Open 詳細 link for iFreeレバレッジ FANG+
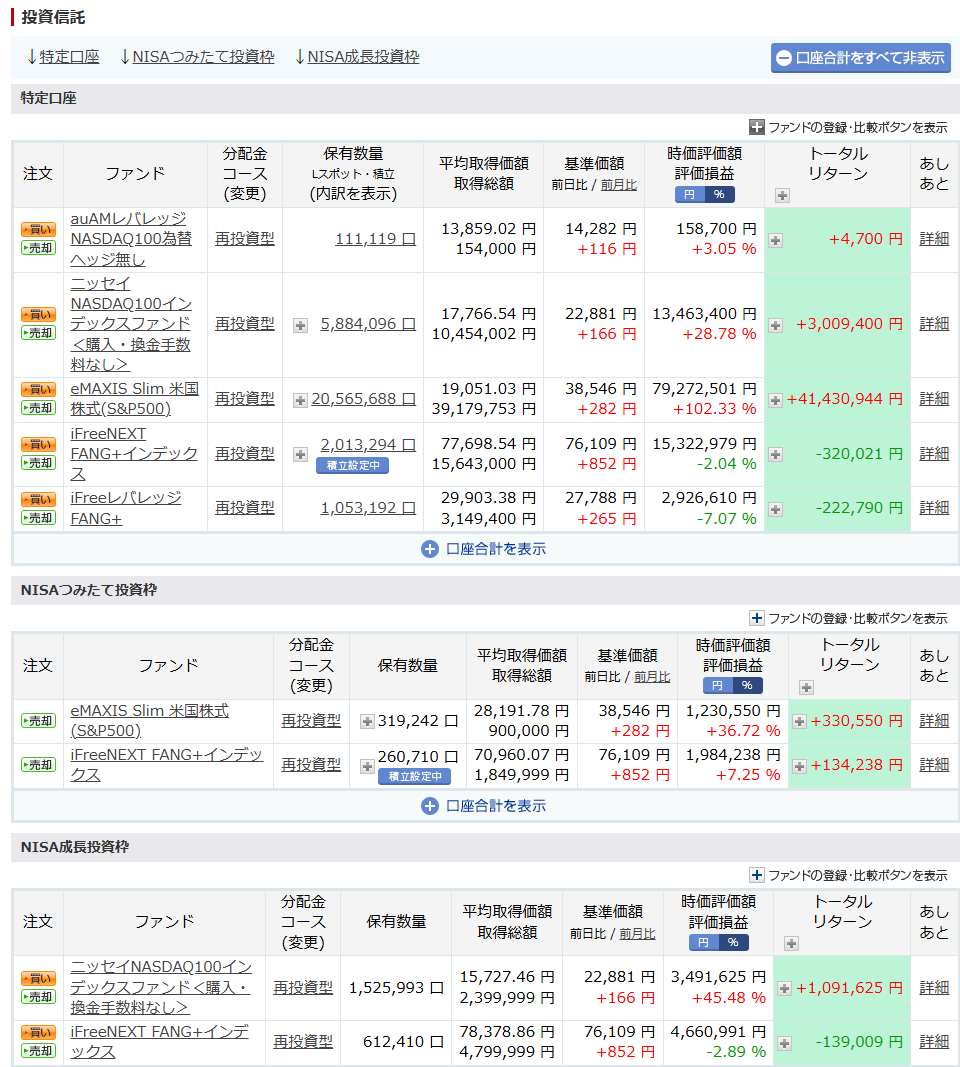This screenshot has width=960, height=1067. 934,508
